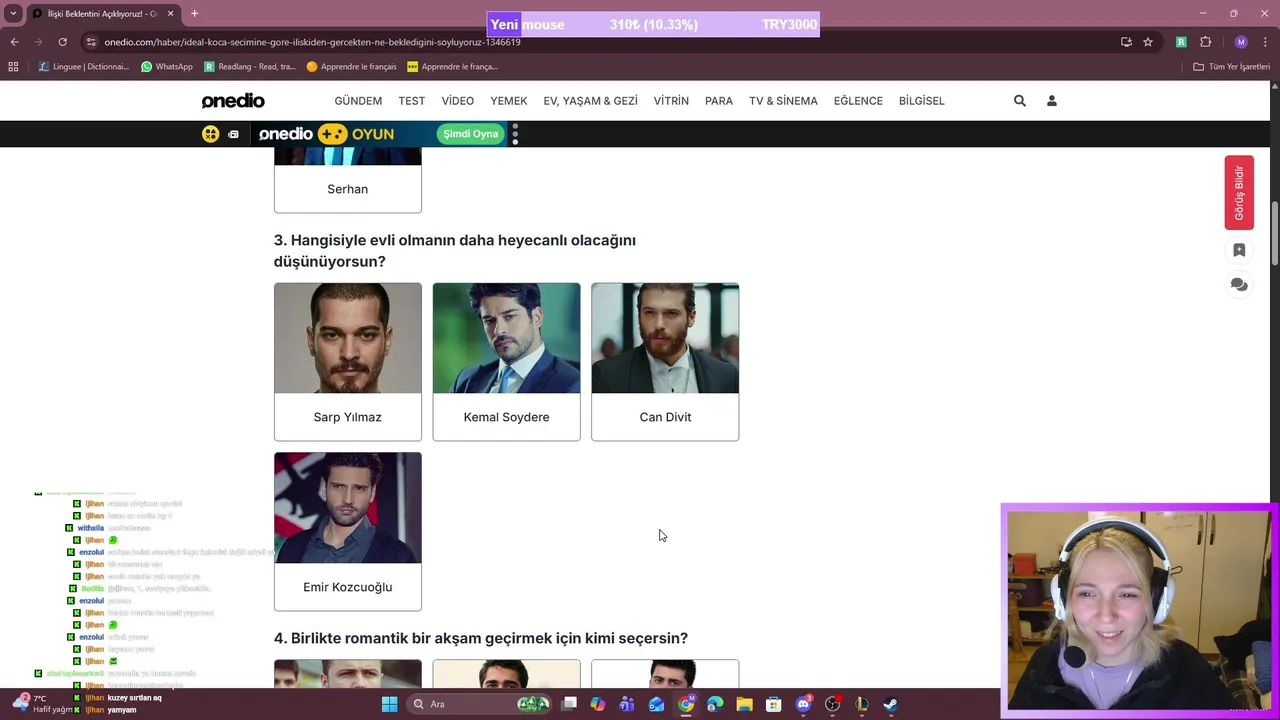Viewport: 1280px width, 720px height.
Task: Open the Chrome extensions puzzle icon
Action: coord(1205,42)
